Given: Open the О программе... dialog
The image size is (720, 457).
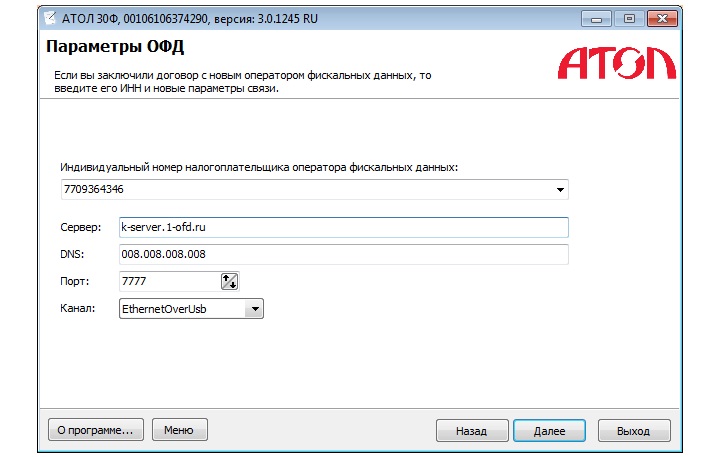Looking at the screenshot, I should click(96, 430).
